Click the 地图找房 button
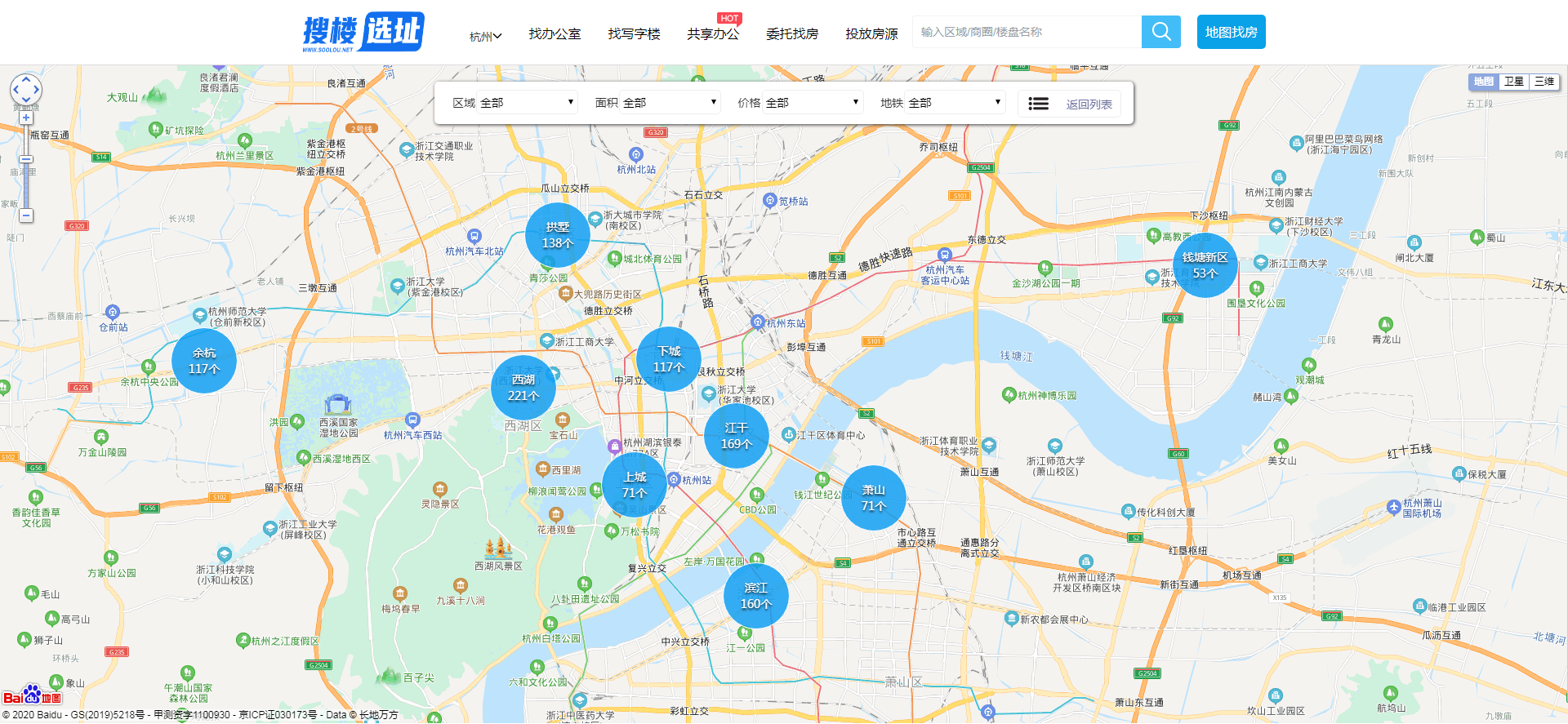This screenshot has height=724, width=1568. coord(1231,32)
